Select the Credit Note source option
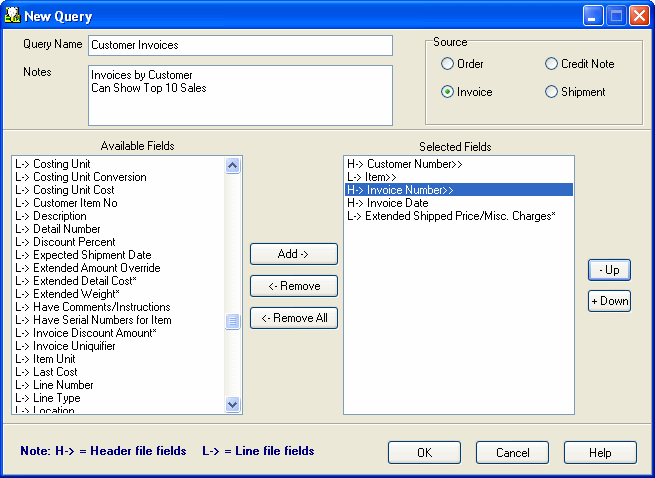Viewport: 655px width, 478px height. 551,64
